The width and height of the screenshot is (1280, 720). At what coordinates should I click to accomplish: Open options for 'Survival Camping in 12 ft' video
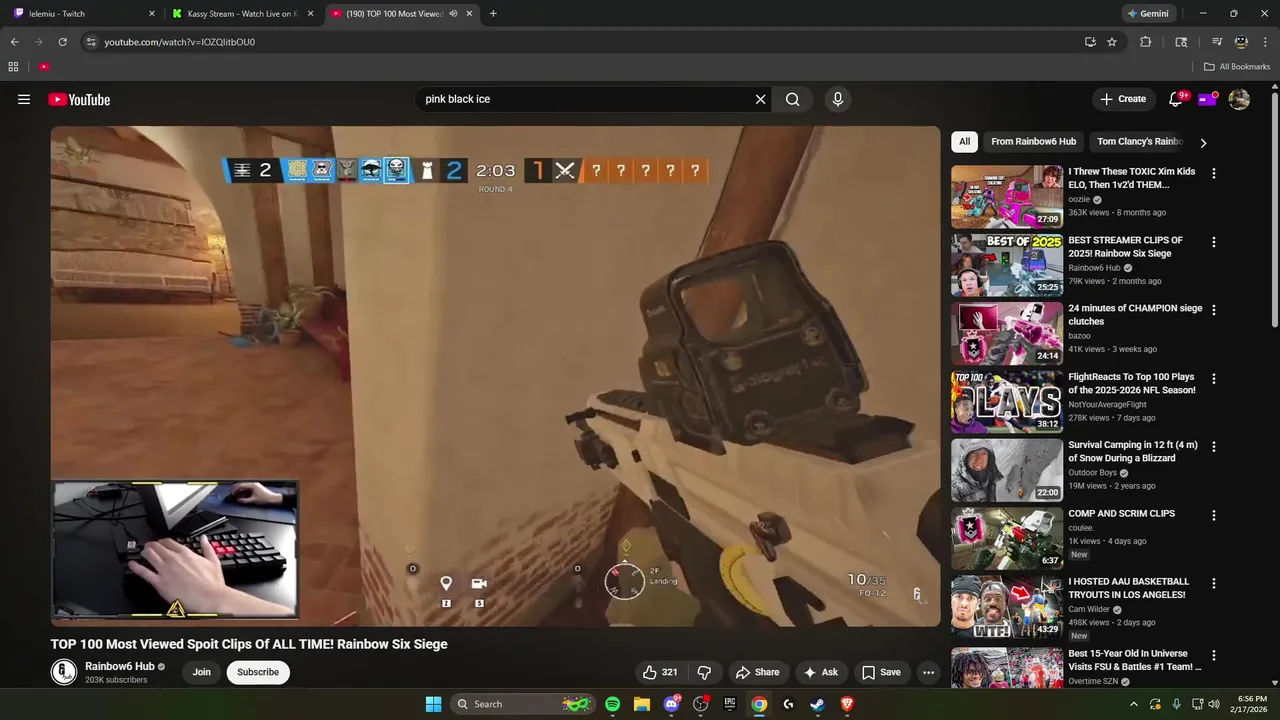pos(1214,447)
